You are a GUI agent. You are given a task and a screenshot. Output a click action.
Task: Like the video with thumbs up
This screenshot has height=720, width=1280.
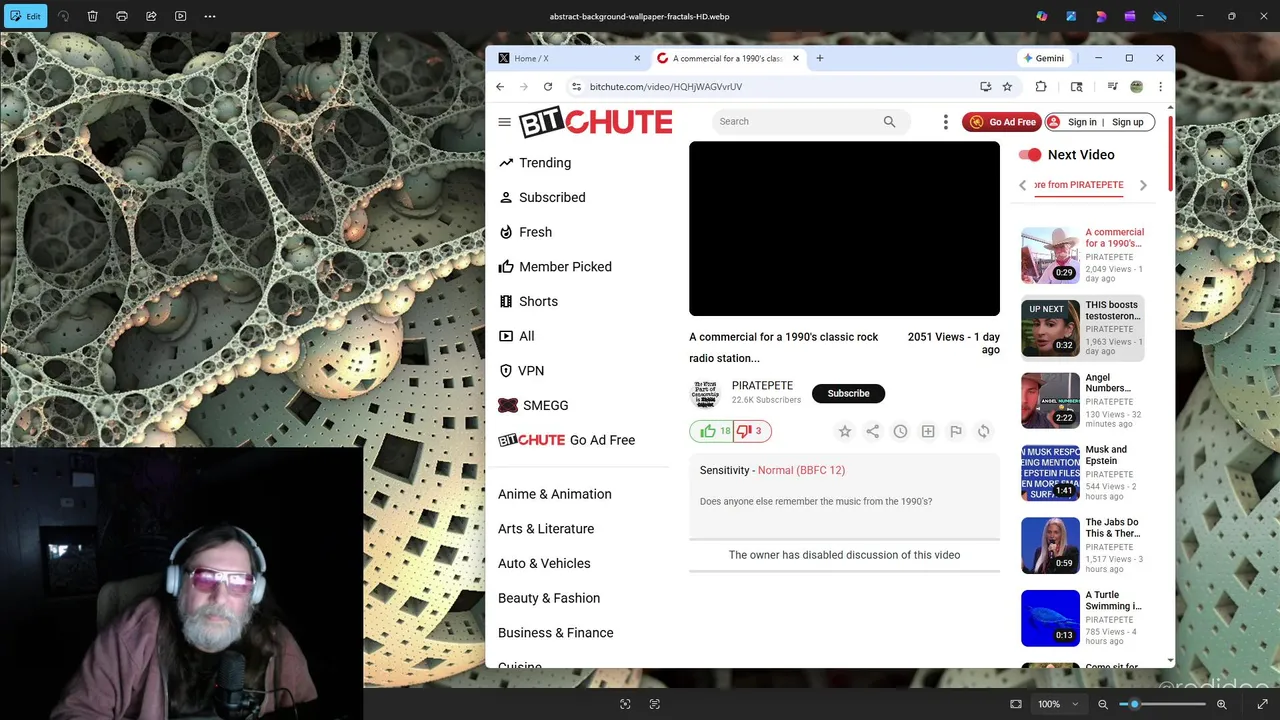click(711, 431)
